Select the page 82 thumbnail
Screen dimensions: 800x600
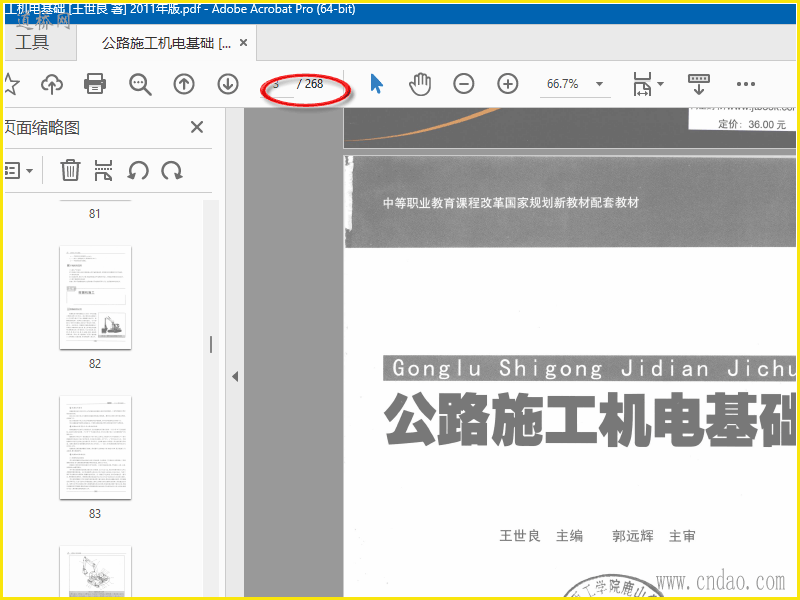pyautogui.click(x=95, y=297)
